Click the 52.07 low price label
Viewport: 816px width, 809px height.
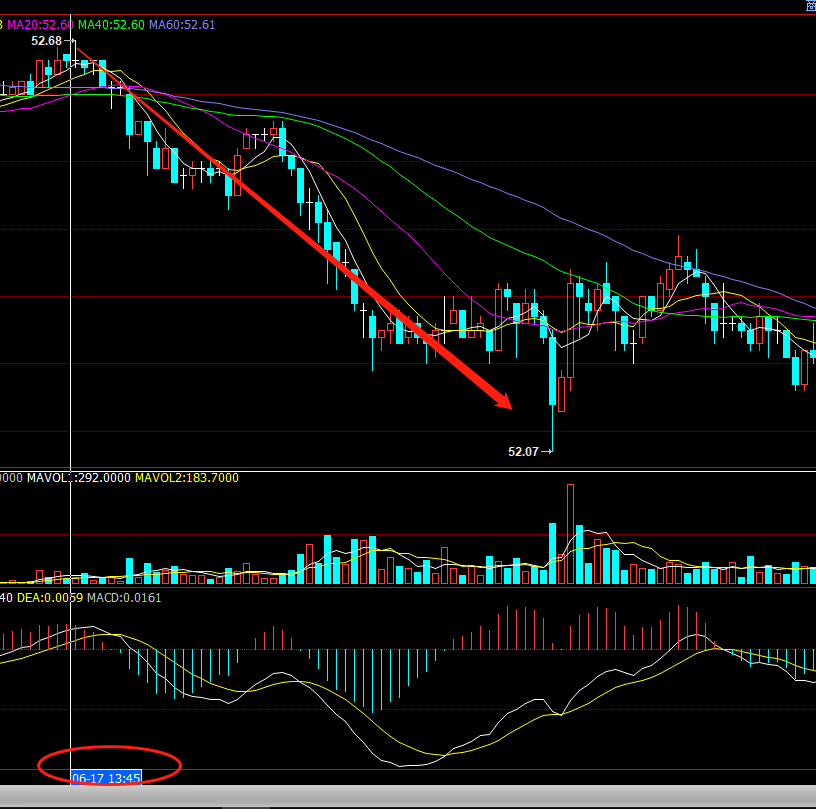tap(523, 452)
